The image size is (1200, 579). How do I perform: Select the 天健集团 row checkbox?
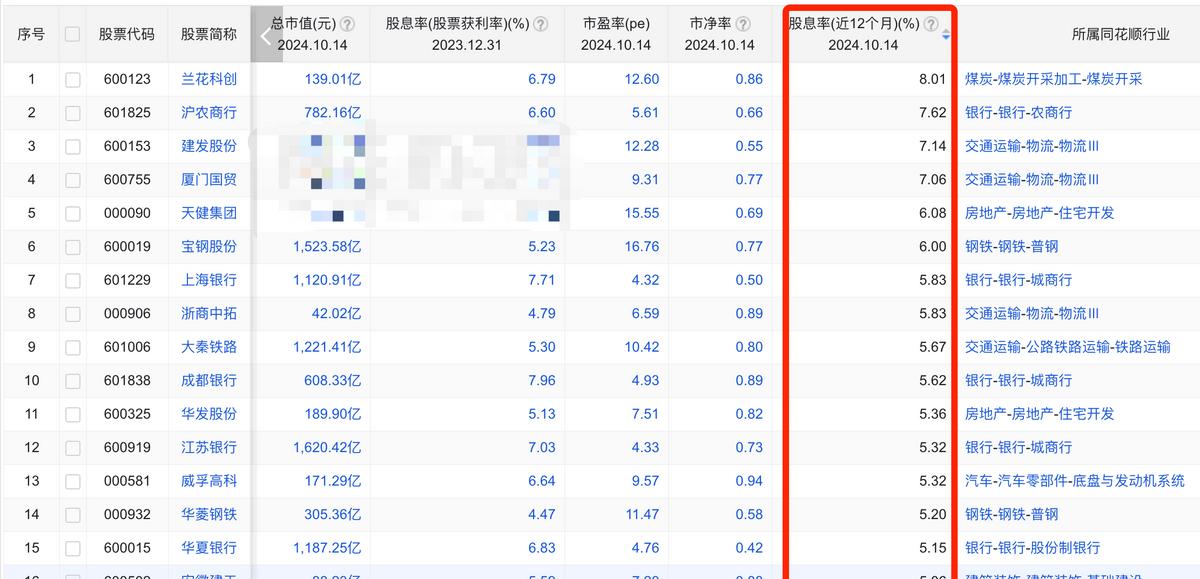coord(72,213)
